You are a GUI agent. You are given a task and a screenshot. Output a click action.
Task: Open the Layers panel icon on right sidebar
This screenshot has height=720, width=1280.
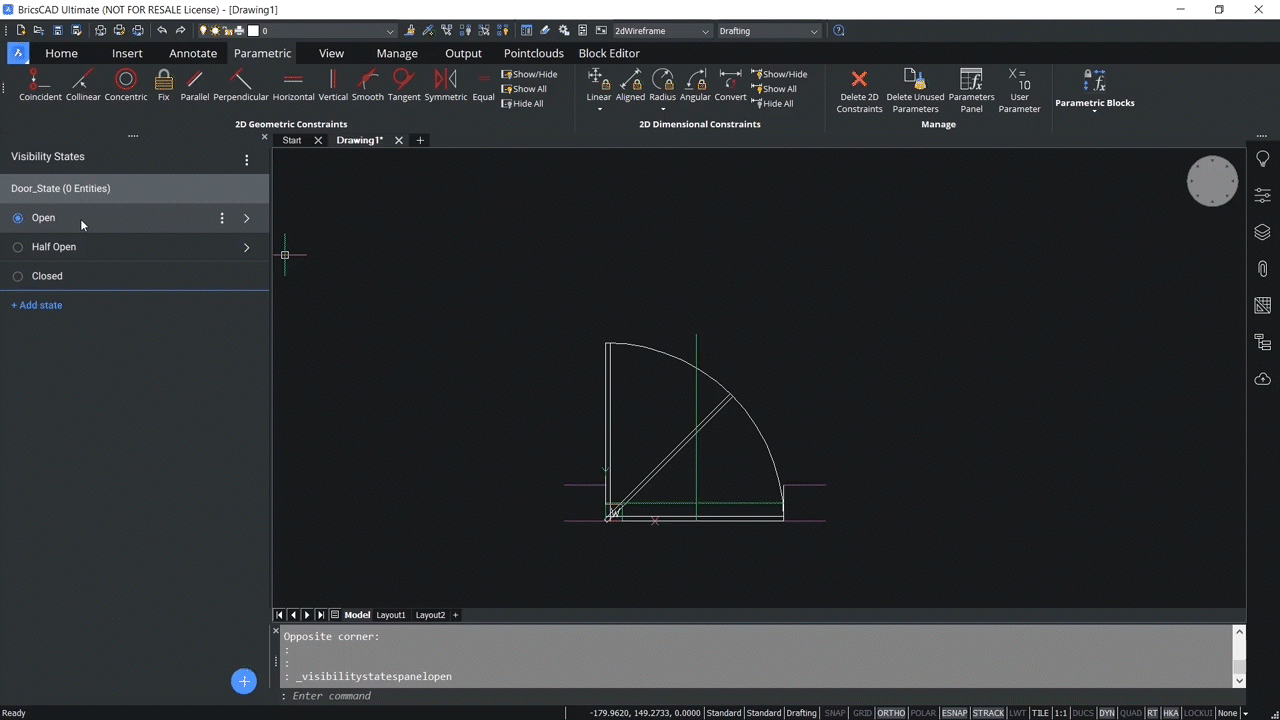coord(1262,233)
